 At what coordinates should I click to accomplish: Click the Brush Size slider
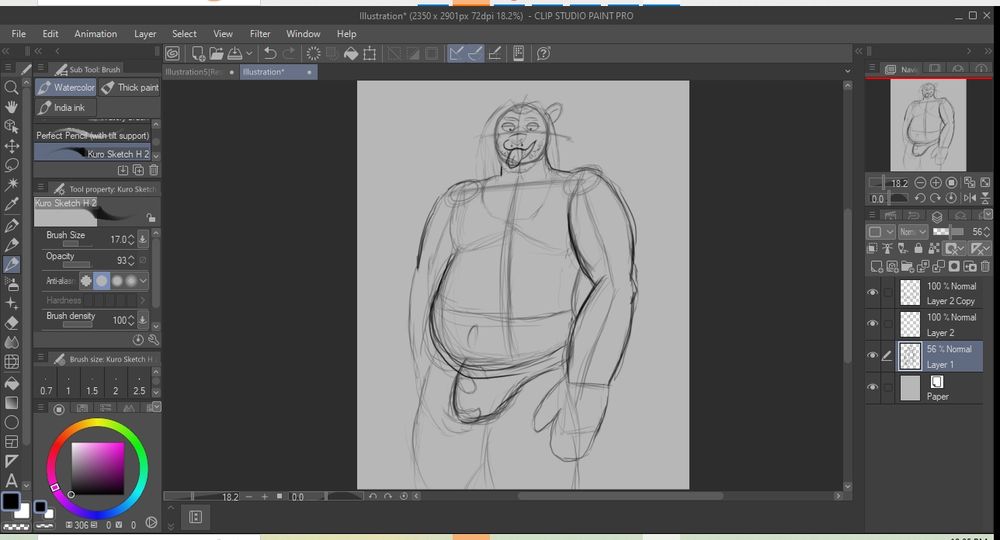(x=76, y=243)
